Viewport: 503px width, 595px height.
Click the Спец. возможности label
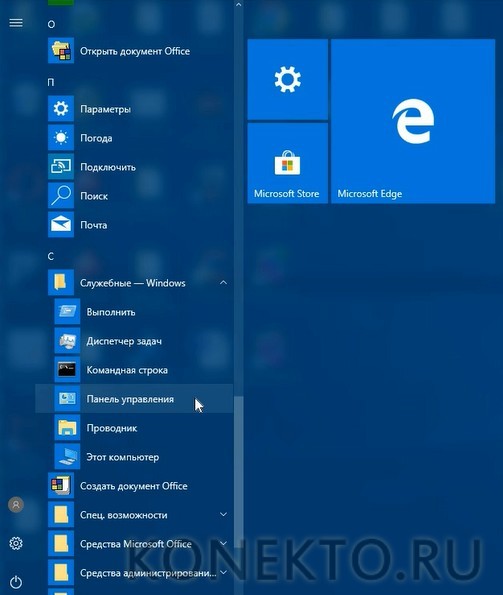(x=124, y=515)
